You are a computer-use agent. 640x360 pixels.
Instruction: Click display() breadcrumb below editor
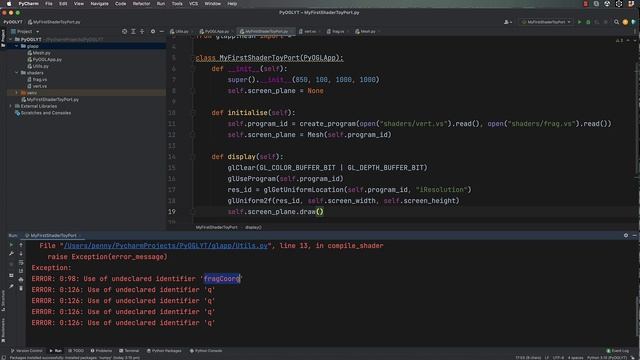pyautogui.click(x=253, y=227)
